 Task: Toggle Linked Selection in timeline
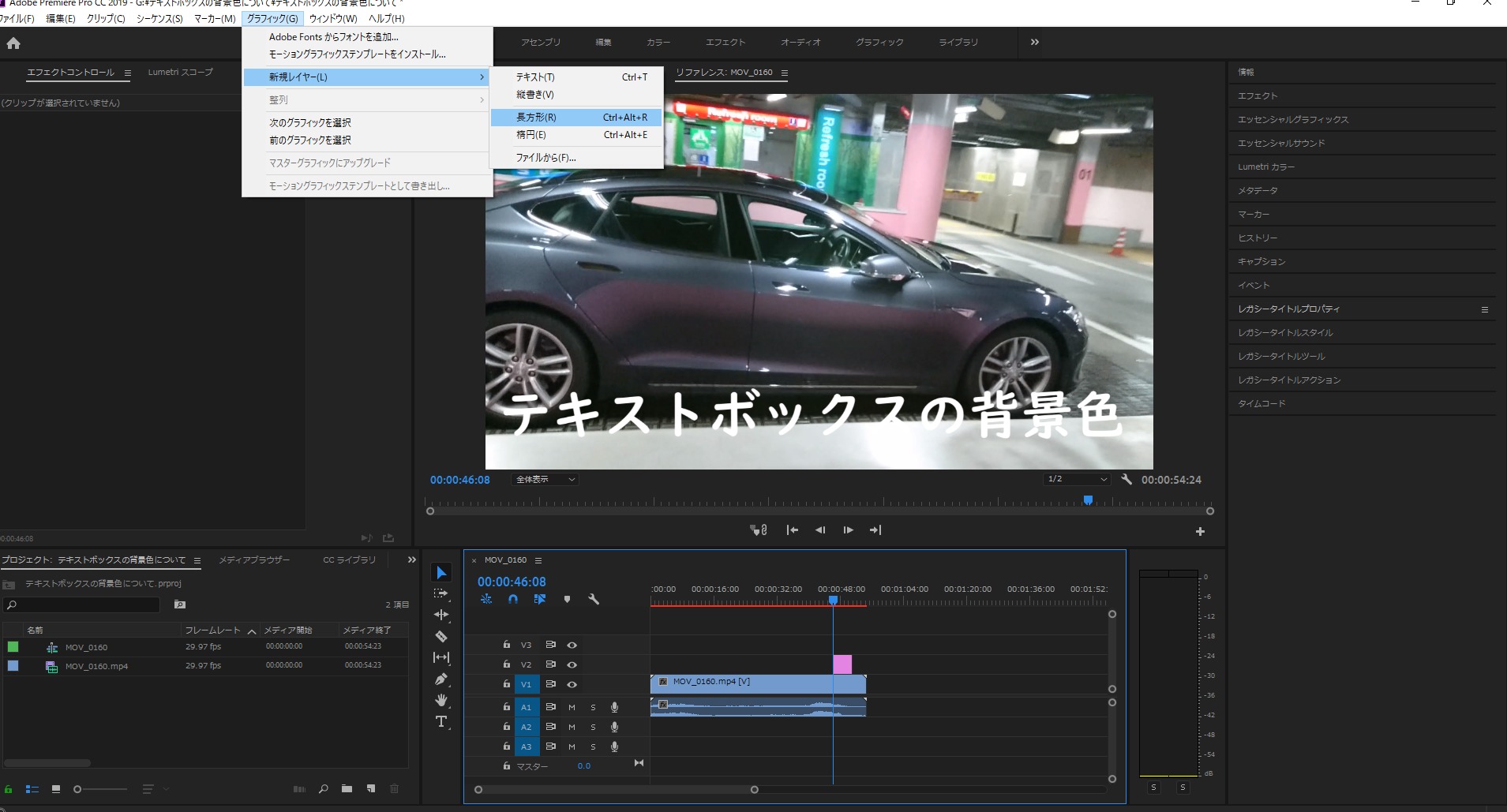click(x=540, y=600)
